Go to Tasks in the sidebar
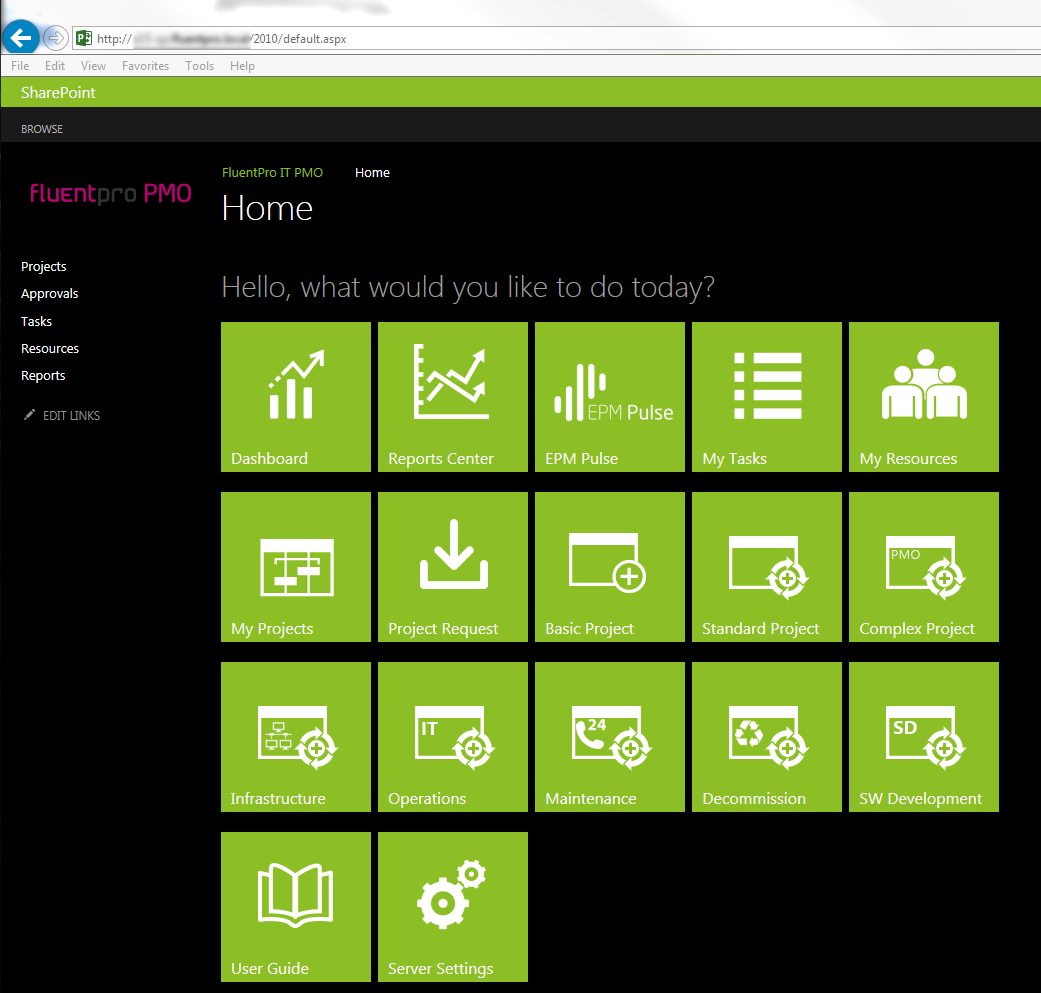Screen dimensions: 1041x993 tap(37, 321)
